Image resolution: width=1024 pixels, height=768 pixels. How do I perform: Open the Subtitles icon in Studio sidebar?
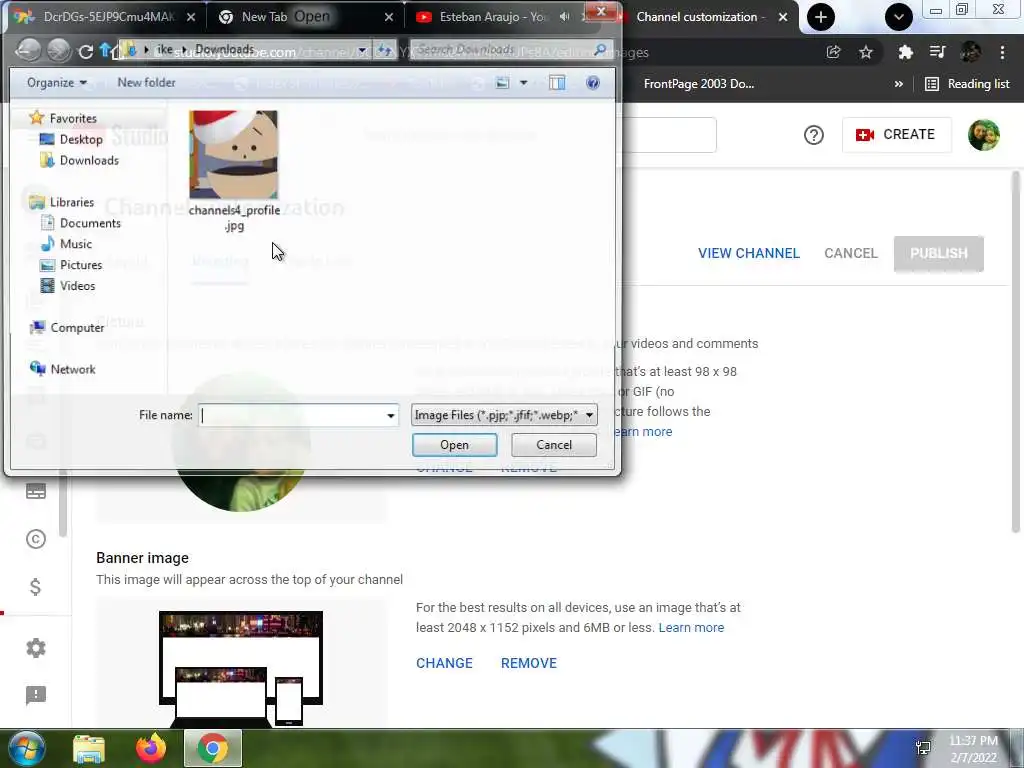(x=36, y=491)
